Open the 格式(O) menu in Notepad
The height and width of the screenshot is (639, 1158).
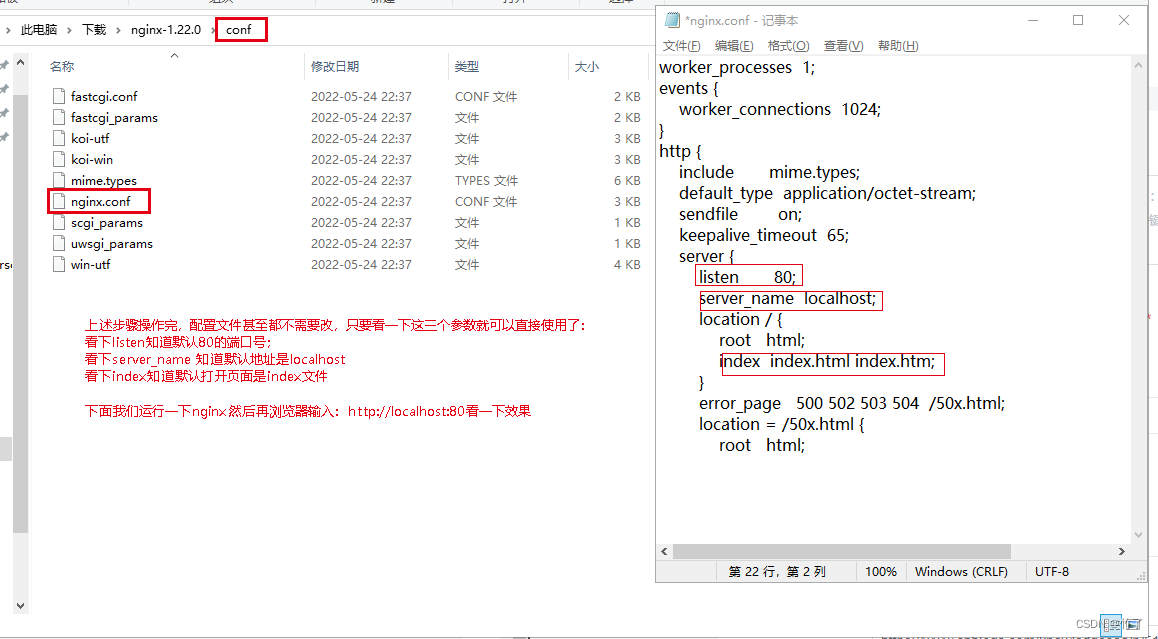click(x=789, y=46)
